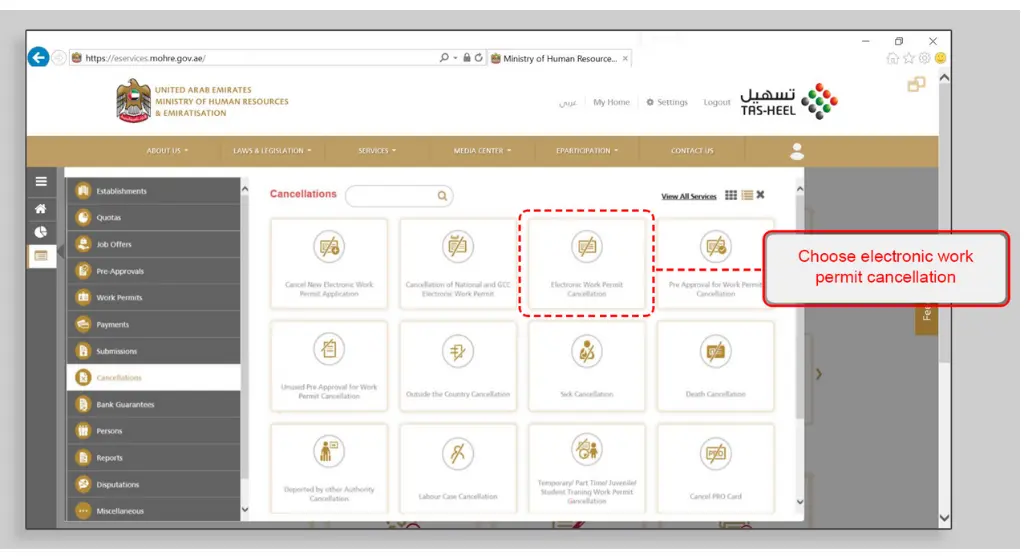Open Cancel New Electronic Work Permit Application card
This screenshot has height=558, width=1024.
(x=328, y=263)
